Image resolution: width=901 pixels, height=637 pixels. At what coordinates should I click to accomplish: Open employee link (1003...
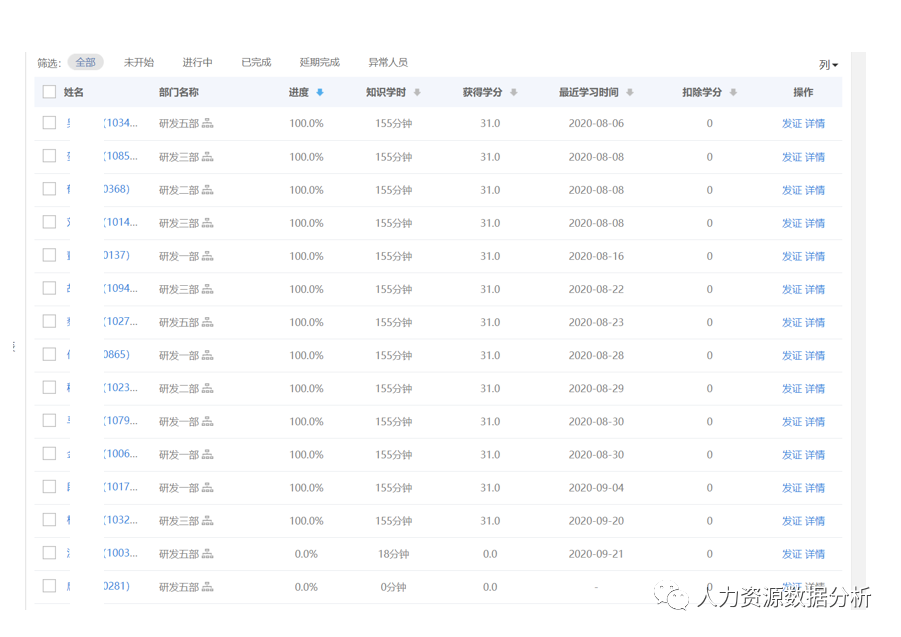121,553
